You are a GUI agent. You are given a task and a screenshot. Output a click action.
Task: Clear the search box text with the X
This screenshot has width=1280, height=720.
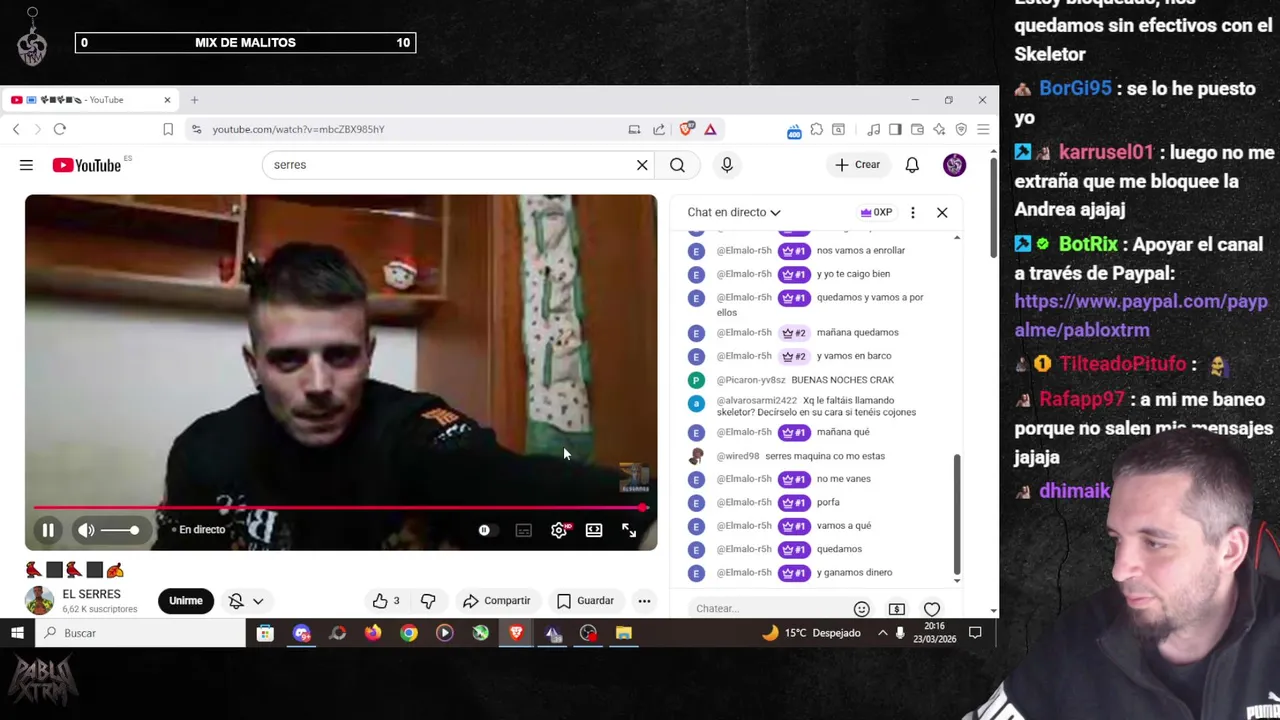tap(642, 165)
